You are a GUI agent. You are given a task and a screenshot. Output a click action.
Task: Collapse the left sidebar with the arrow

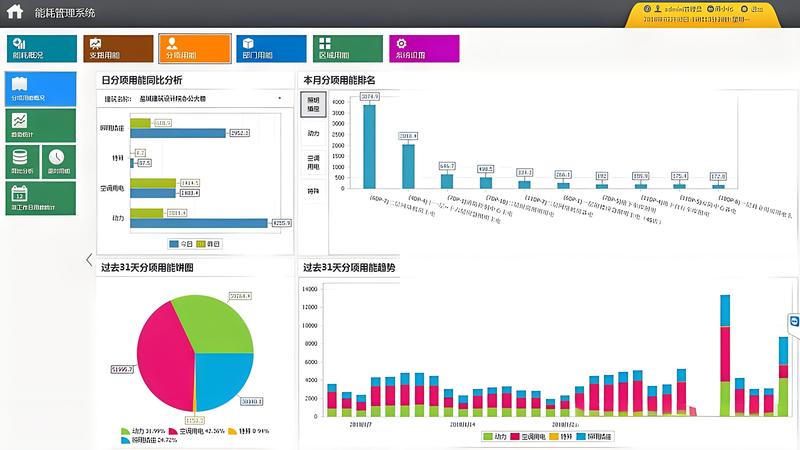pyautogui.click(x=88, y=259)
